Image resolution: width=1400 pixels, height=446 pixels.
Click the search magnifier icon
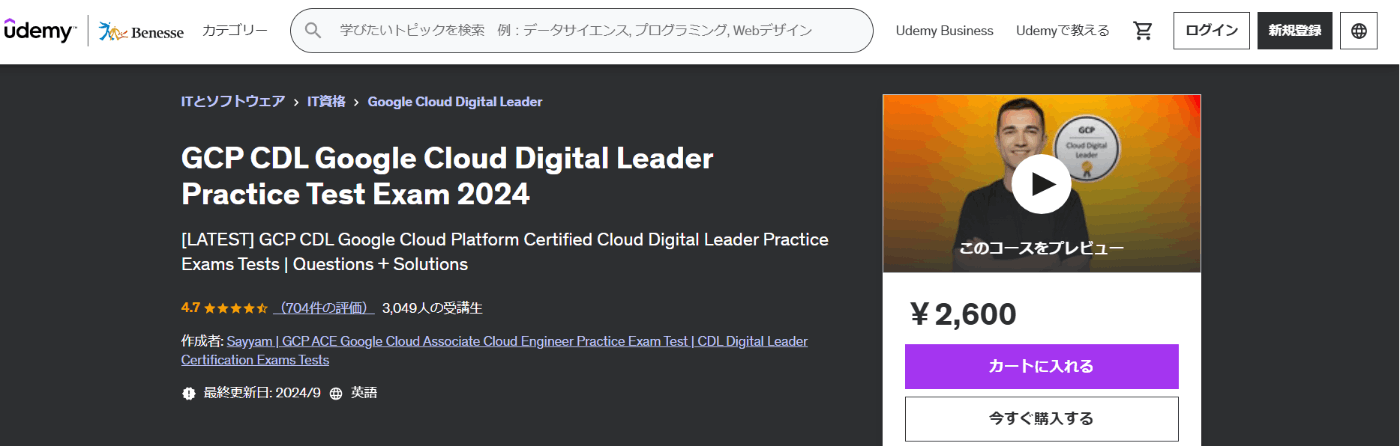click(x=313, y=31)
